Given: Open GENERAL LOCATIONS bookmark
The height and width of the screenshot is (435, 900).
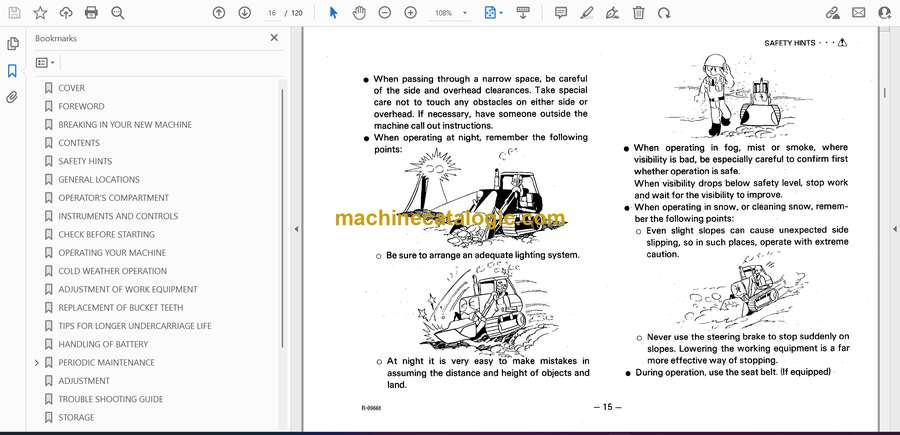Looking at the screenshot, I should pos(99,180).
